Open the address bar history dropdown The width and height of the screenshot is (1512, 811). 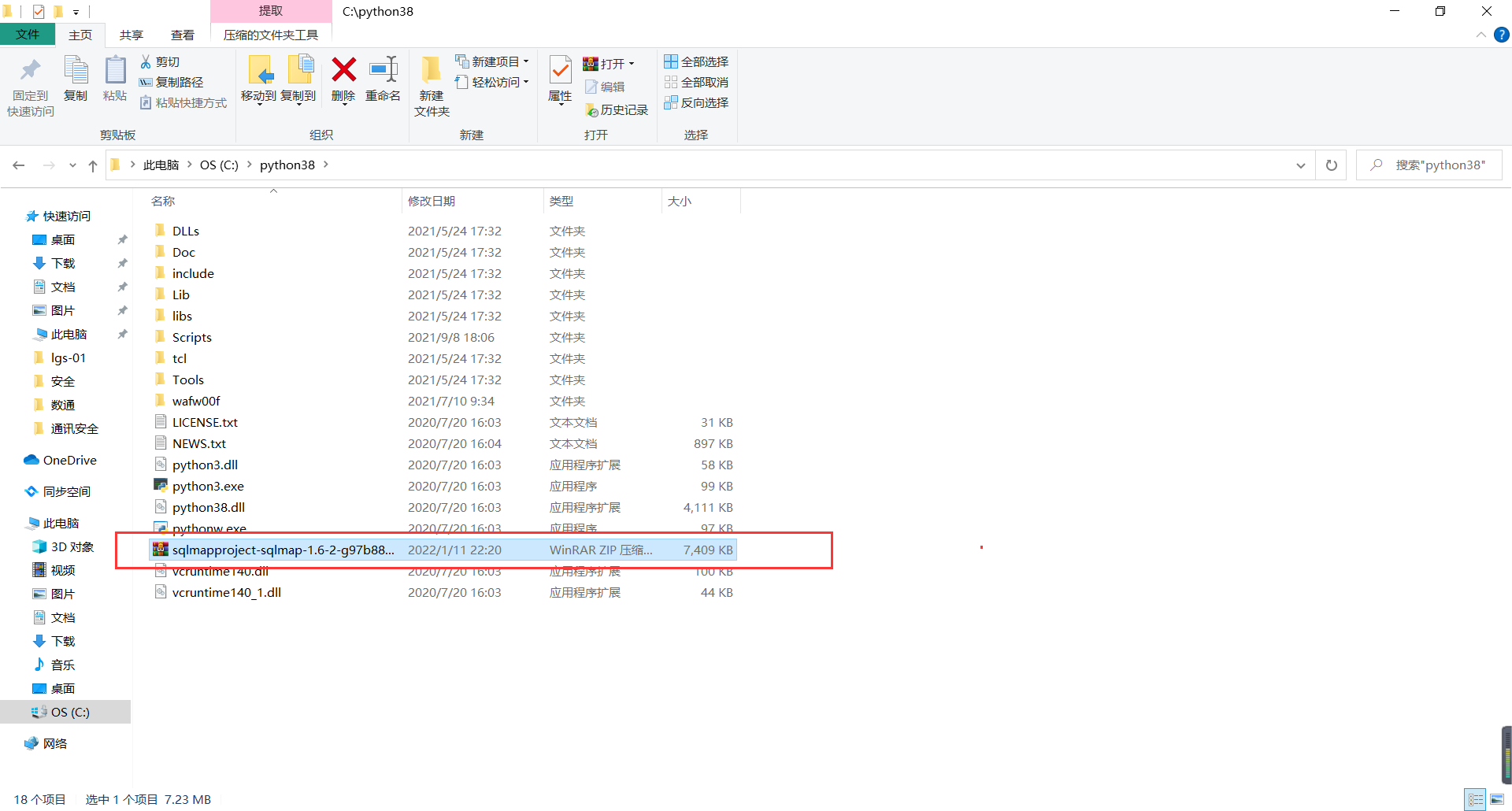pos(1301,165)
